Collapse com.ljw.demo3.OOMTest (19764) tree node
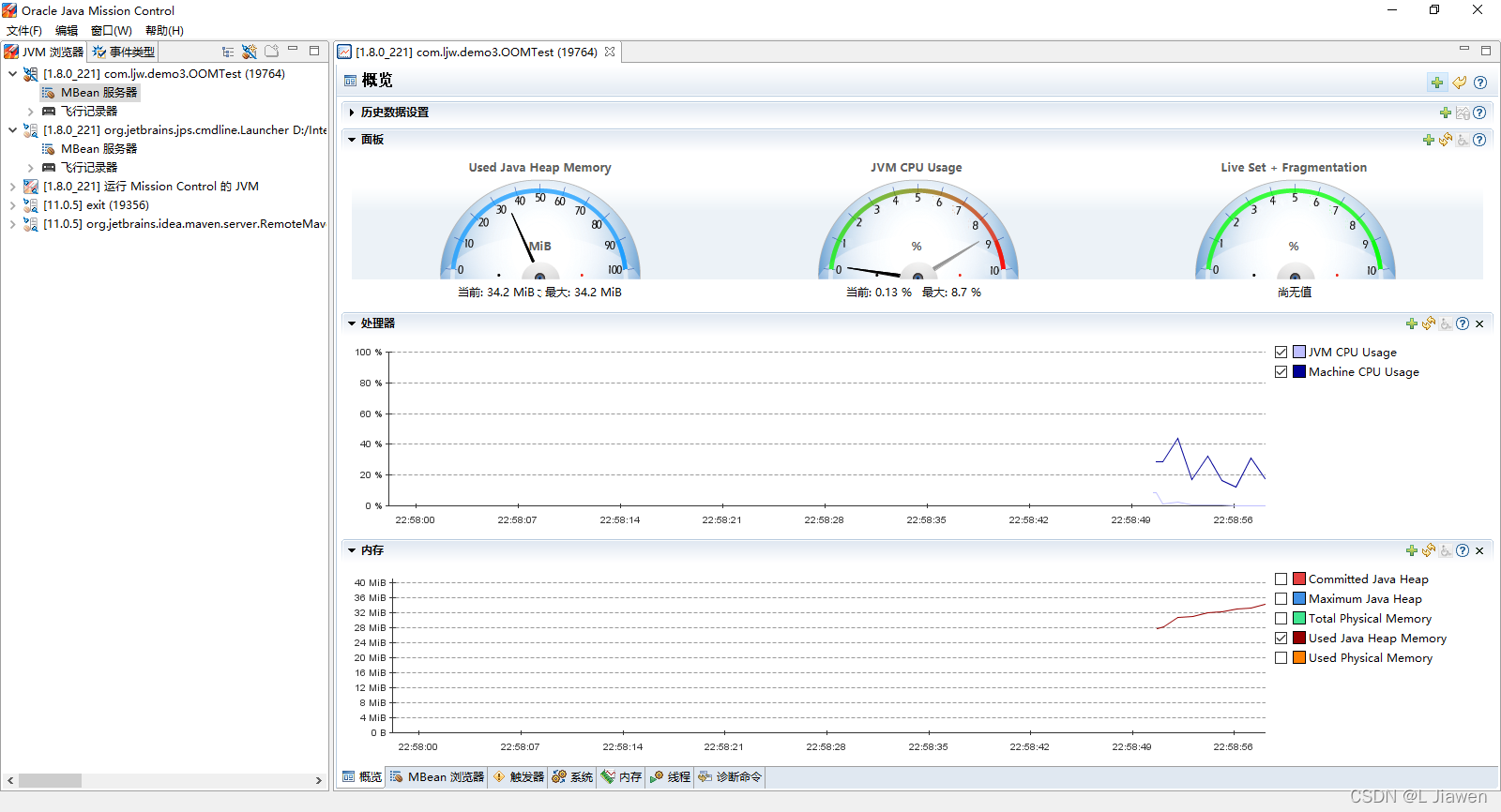Screen dimensions: 1501x812 (x=12, y=74)
